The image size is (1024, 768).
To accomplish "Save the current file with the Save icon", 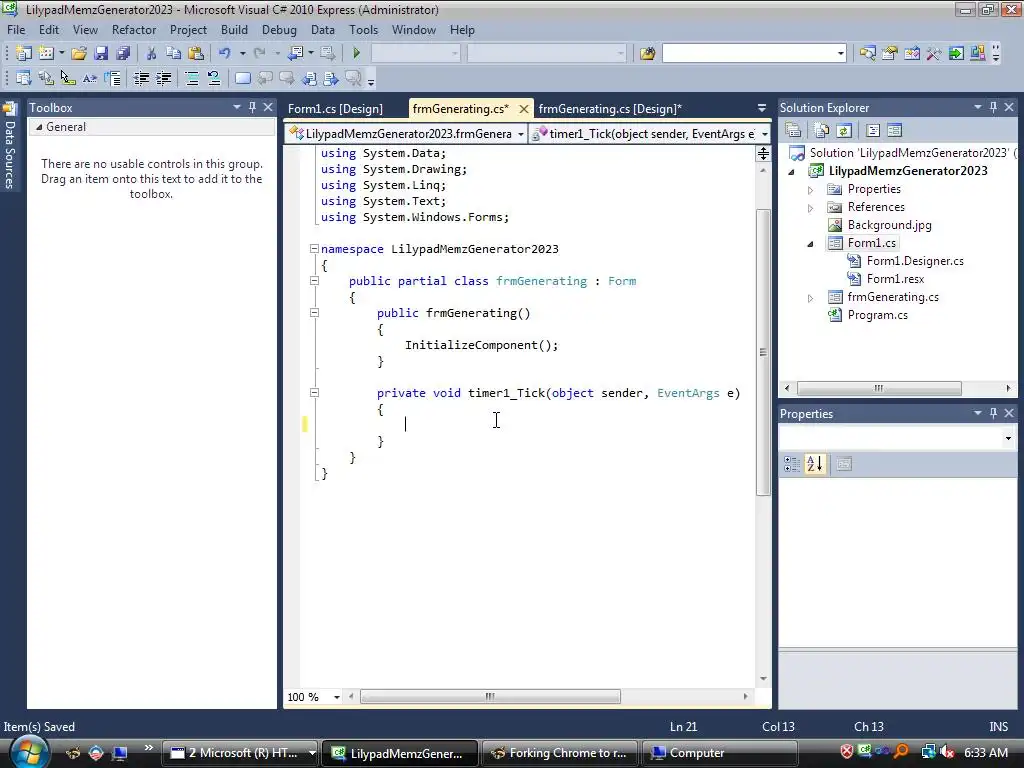I will pyautogui.click(x=101, y=53).
